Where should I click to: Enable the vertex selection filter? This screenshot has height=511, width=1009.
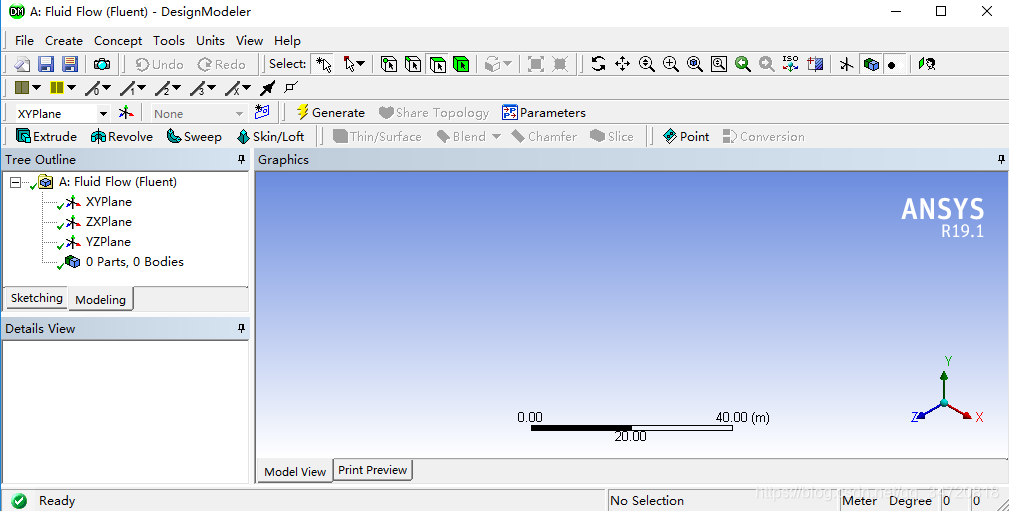389,64
